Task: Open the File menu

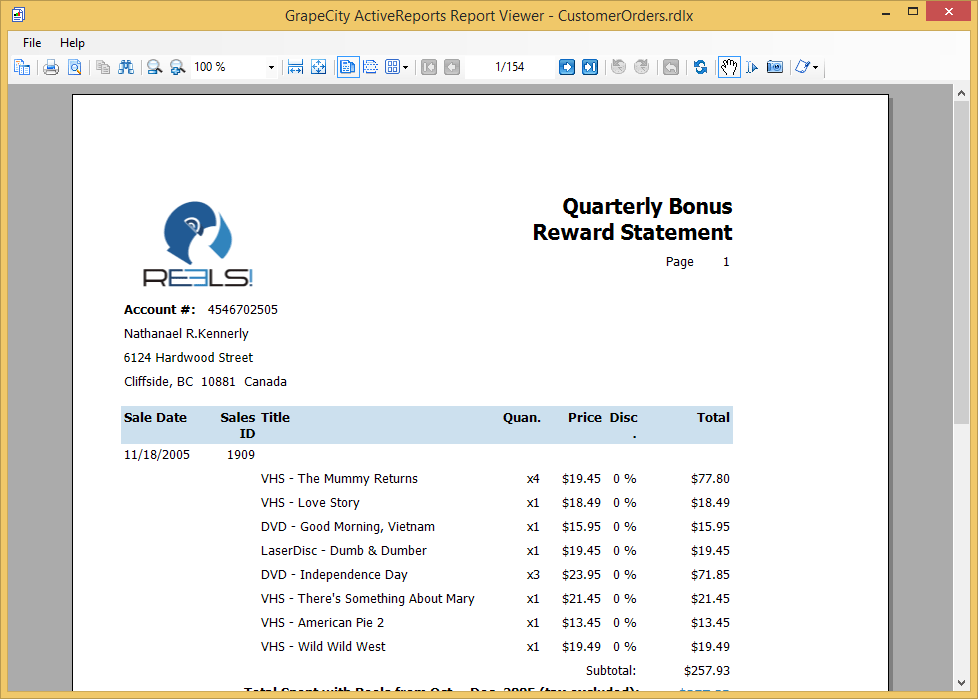Action: point(32,43)
